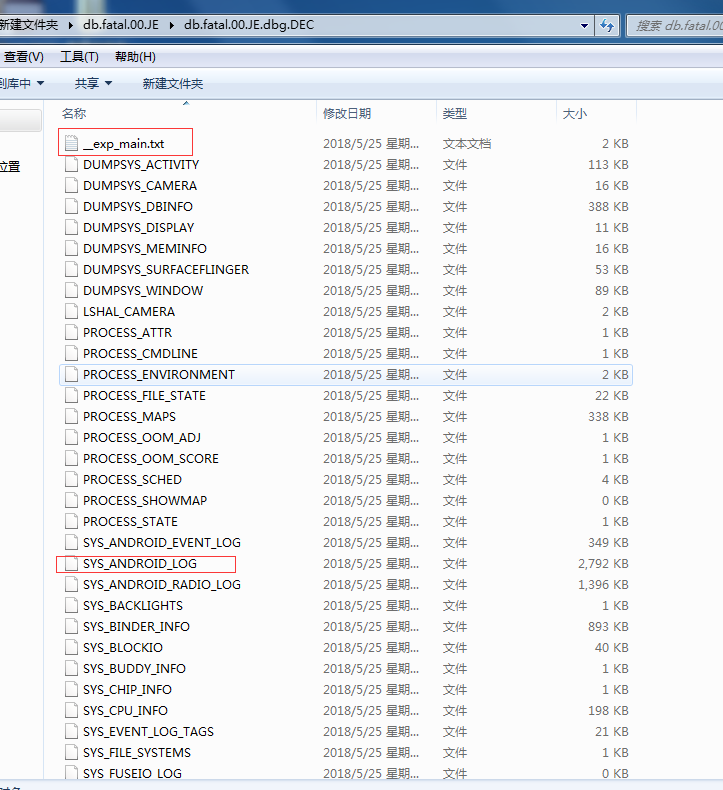Click db.fatal.00.JE.dbg.DEC breadcrumb segment
The height and width of the screenshot is (790, 723).
(x=249, y=25)
